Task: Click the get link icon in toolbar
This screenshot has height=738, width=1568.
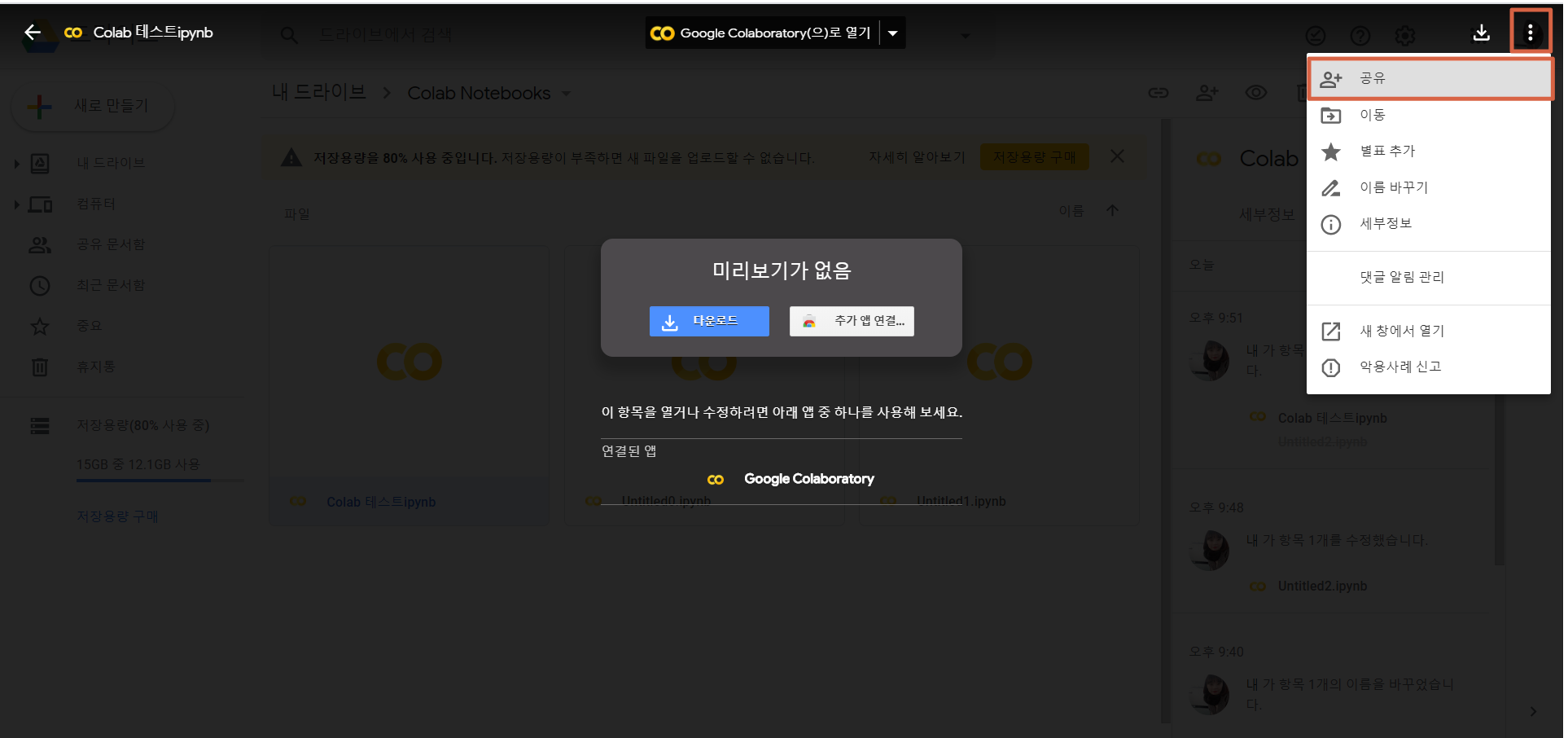Action: (x=1158, y=93)
